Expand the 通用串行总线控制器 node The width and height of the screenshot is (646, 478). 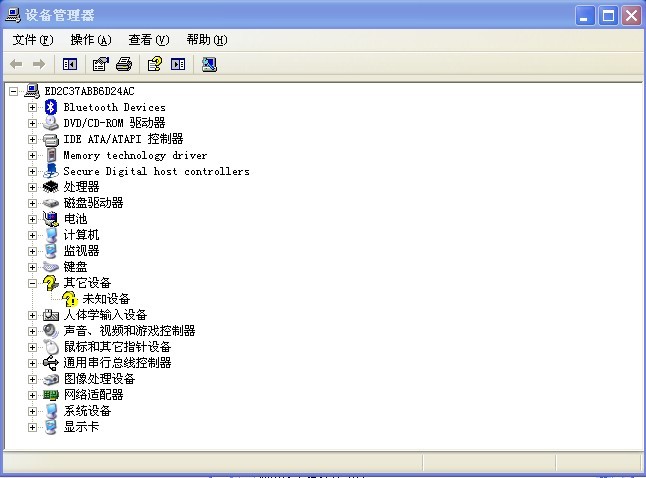32,363
